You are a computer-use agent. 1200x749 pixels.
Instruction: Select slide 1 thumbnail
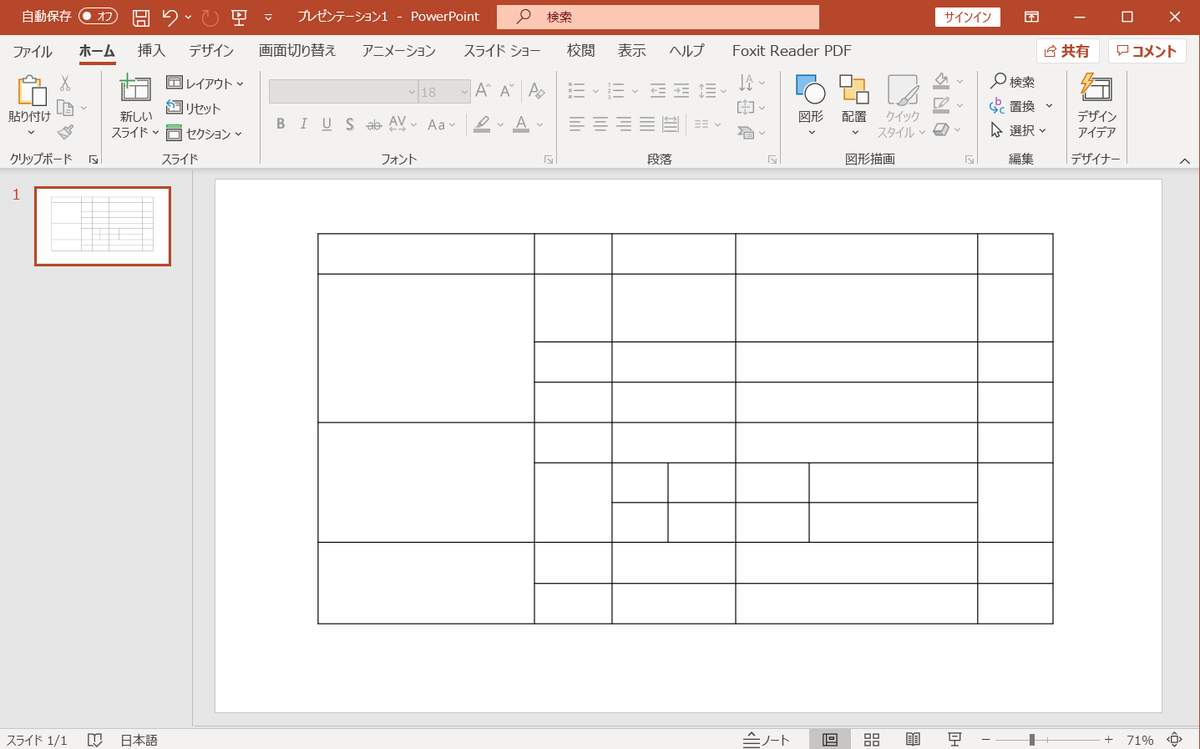click(102, 226)
